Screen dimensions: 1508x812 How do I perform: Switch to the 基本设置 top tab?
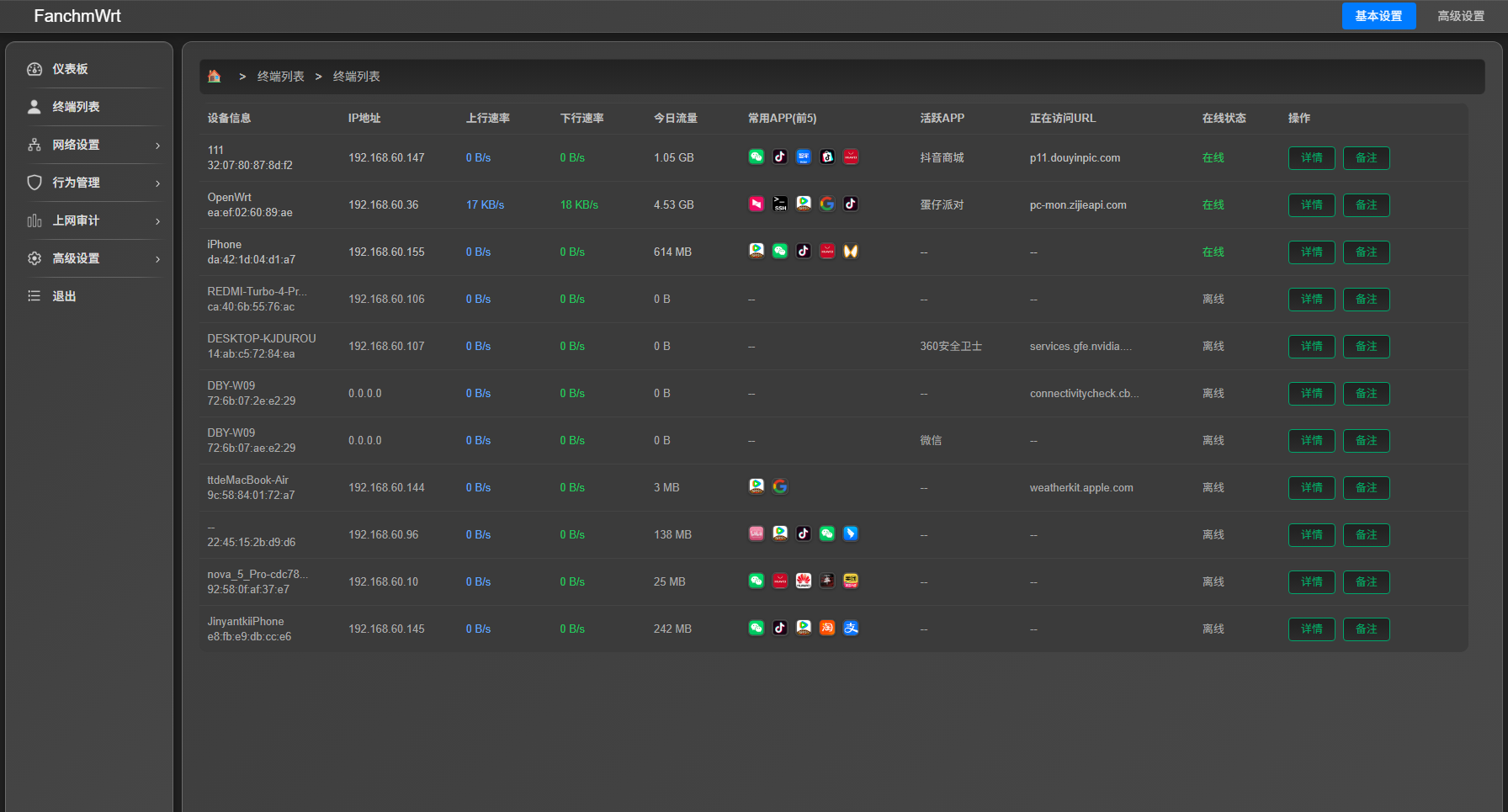coord(1378,16)
